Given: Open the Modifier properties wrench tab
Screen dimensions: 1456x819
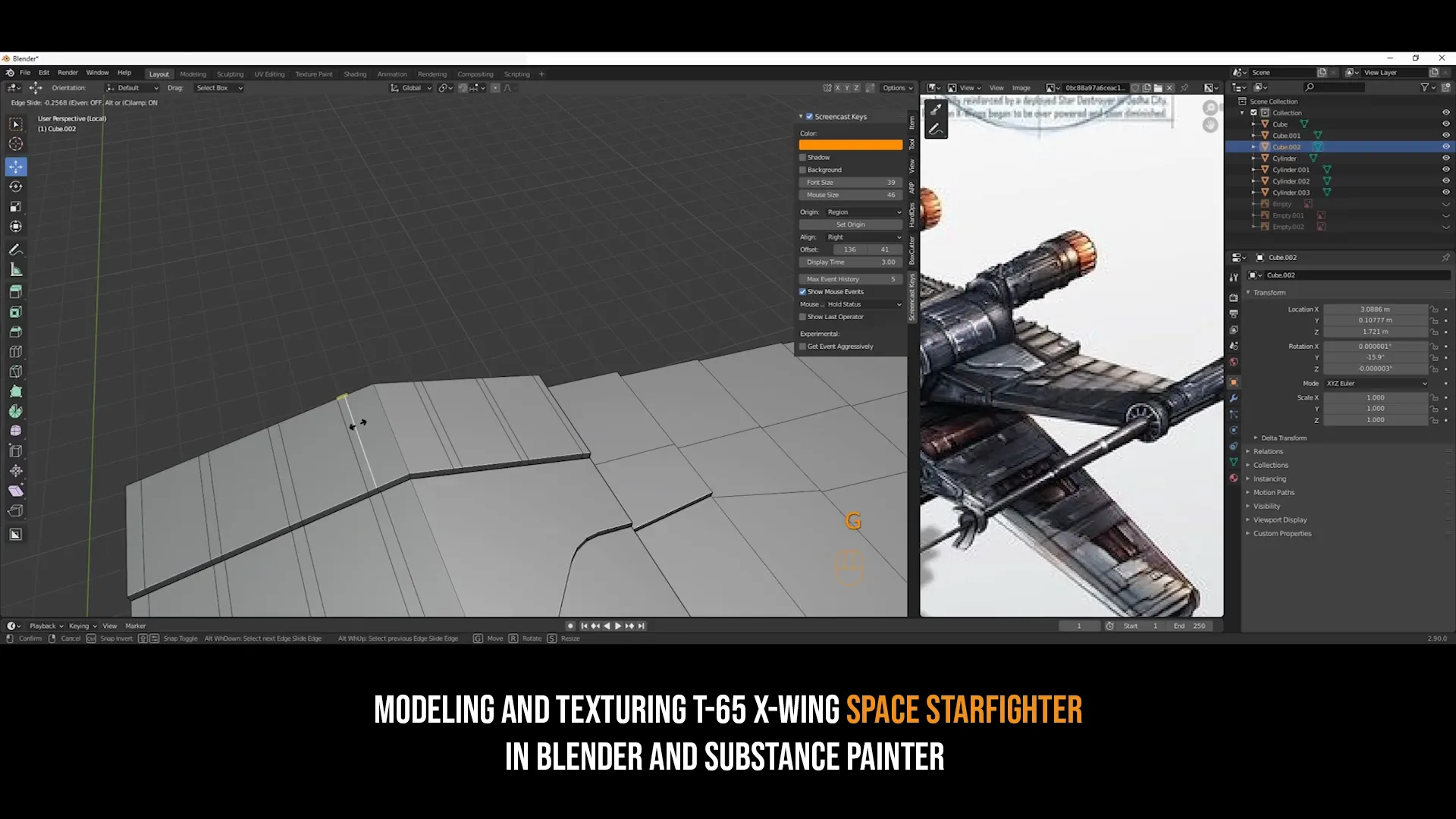Looking at the screenshot, I should [x=1234, y=399].
